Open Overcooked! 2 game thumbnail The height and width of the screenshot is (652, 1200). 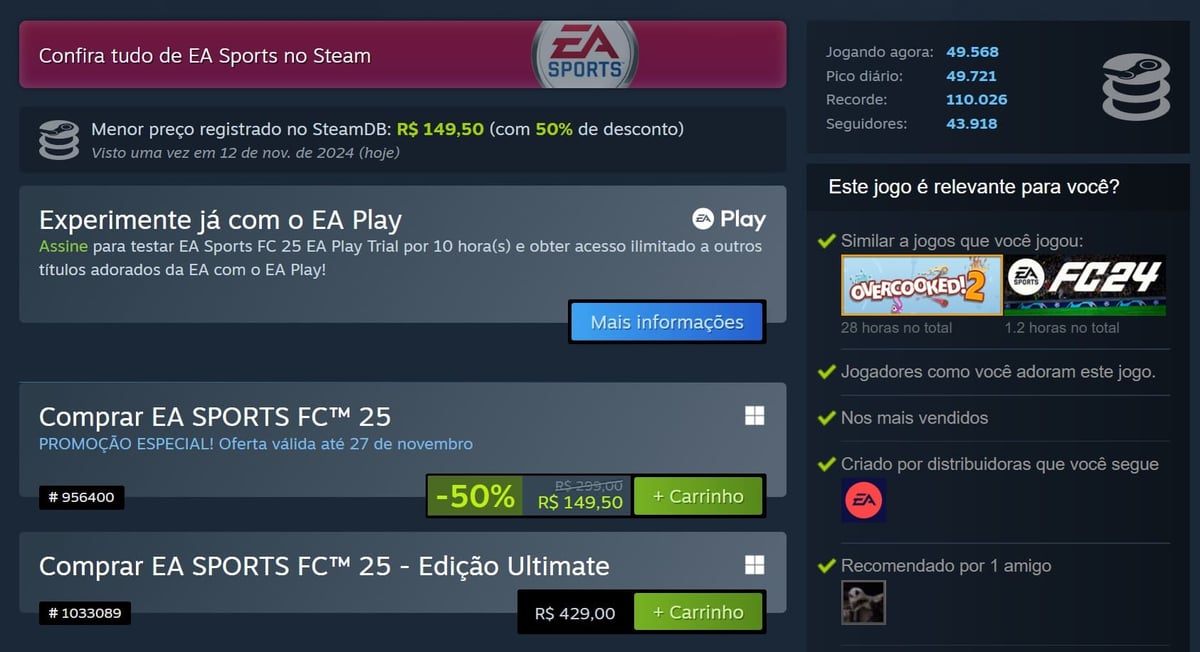(922, 286)
